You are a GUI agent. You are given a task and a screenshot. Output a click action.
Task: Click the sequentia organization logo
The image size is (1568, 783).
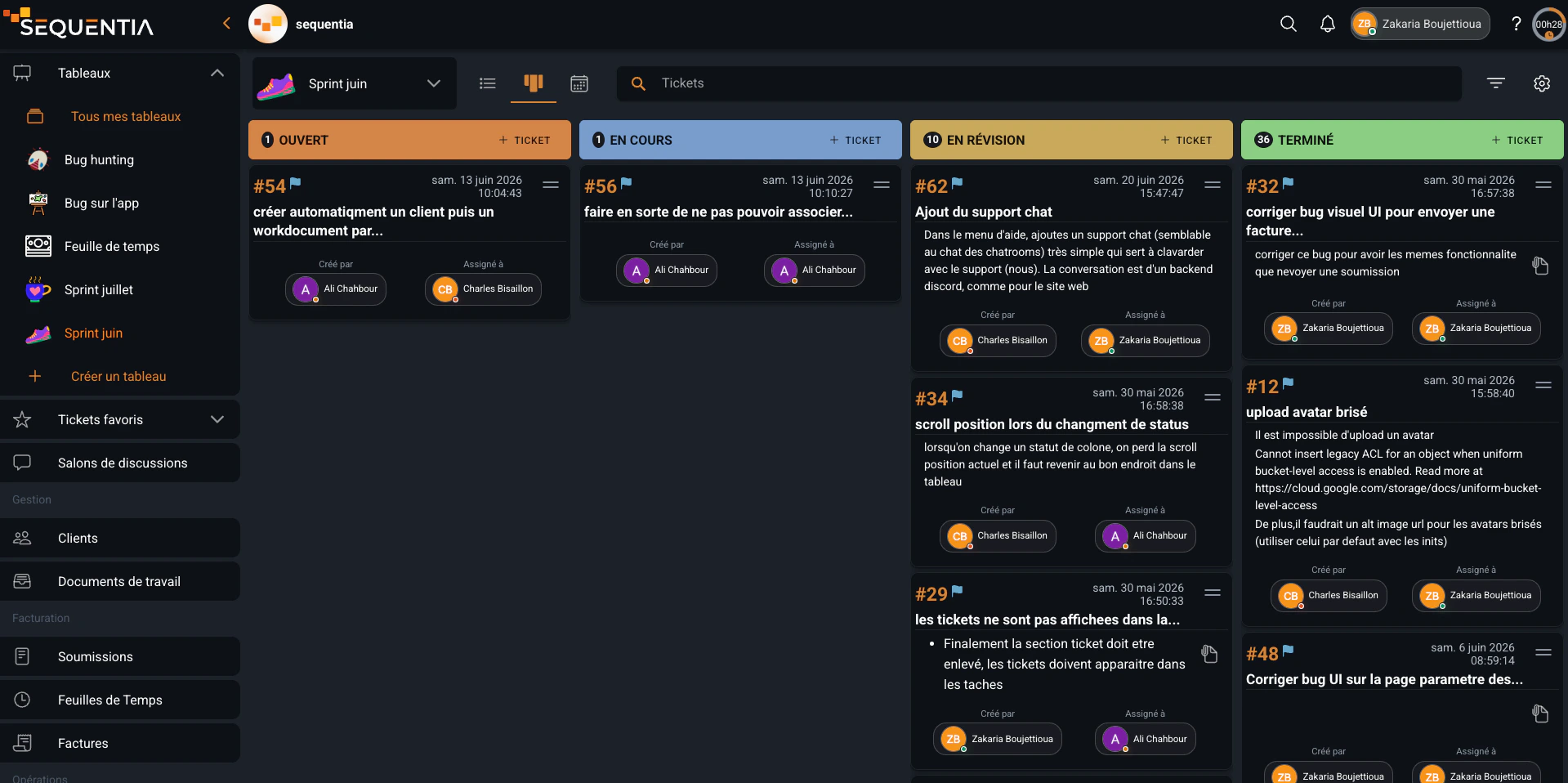click(x=268, y=24)
